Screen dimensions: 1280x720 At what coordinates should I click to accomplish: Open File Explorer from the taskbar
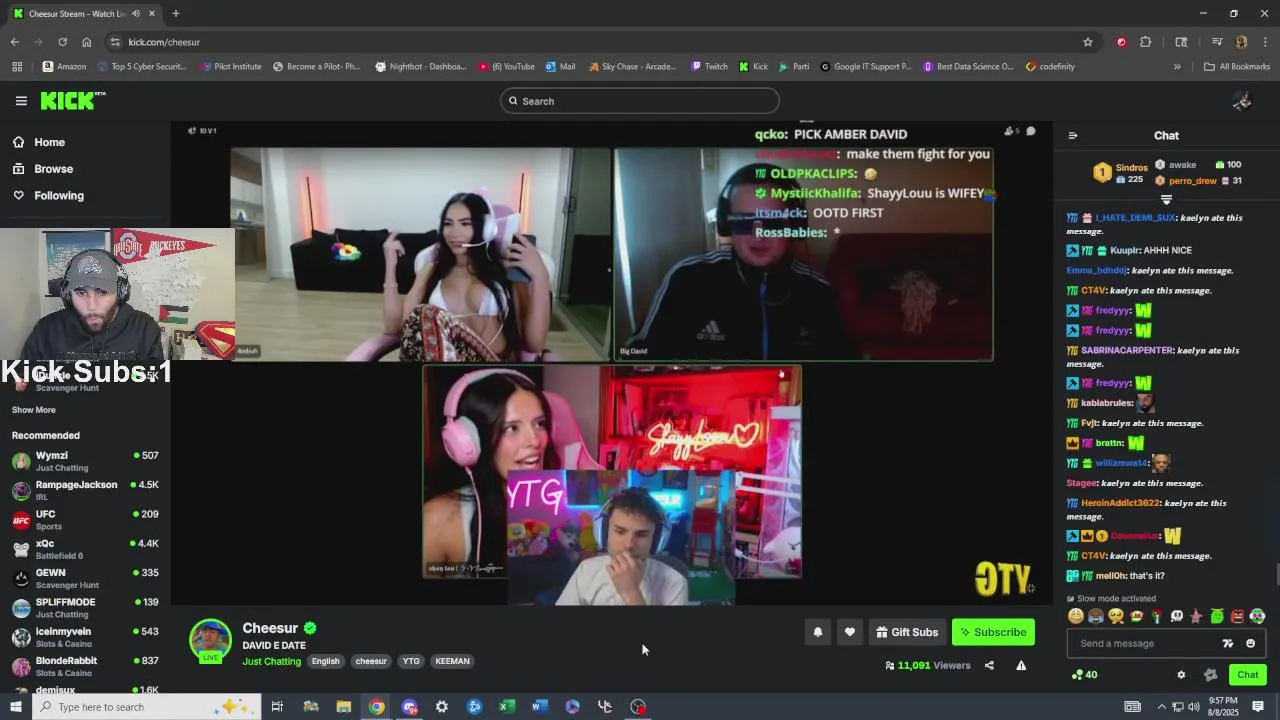pyautogui.click(x=343, y=707)
